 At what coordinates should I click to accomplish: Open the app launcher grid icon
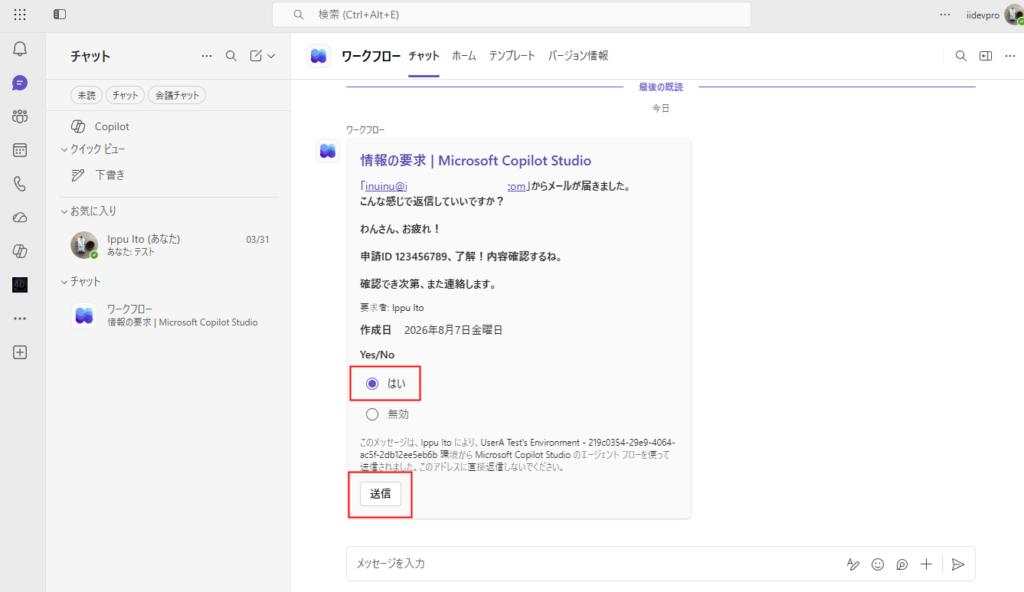pyautogui.click(x=20, y=14)
